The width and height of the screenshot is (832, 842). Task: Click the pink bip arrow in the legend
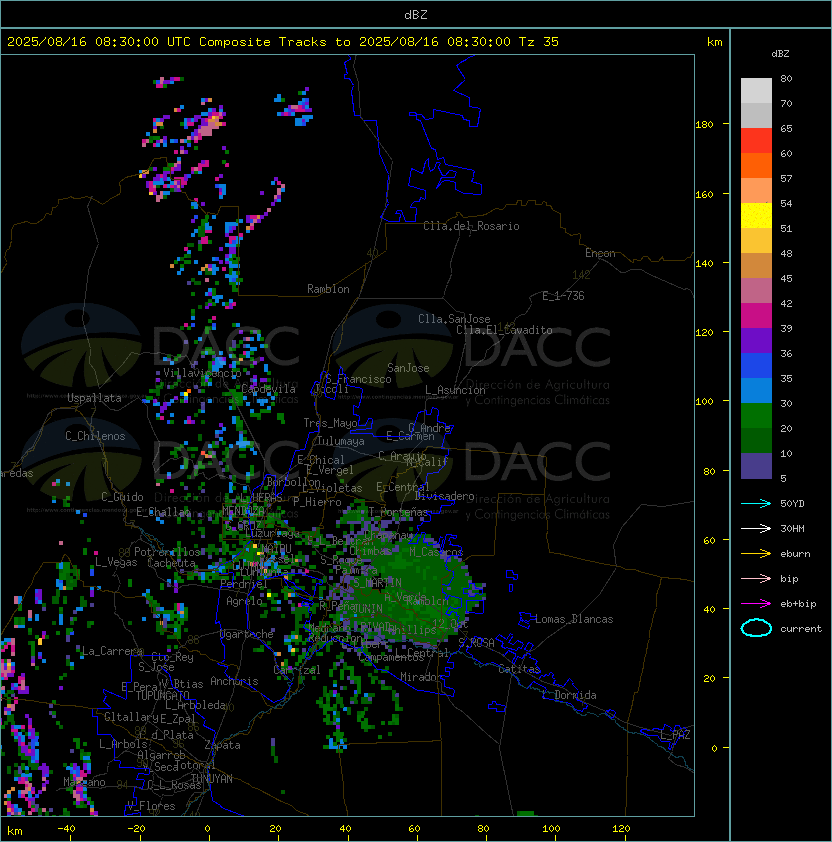[x=756, y=578]
